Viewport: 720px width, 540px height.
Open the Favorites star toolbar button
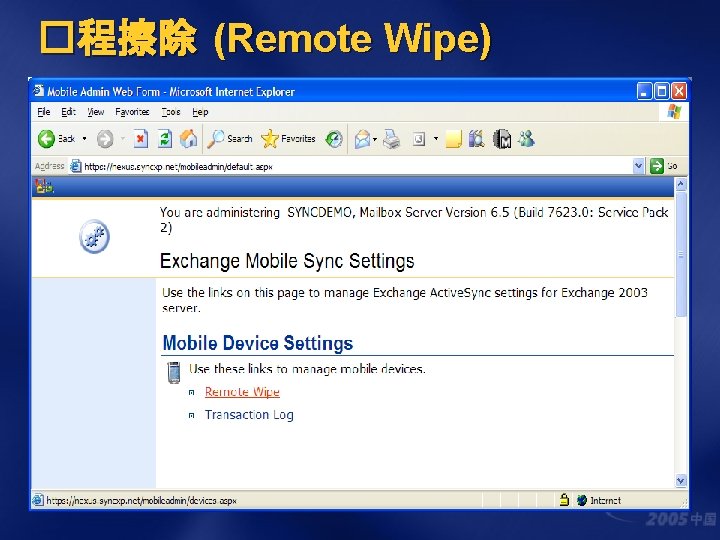(x=288, y=139)
